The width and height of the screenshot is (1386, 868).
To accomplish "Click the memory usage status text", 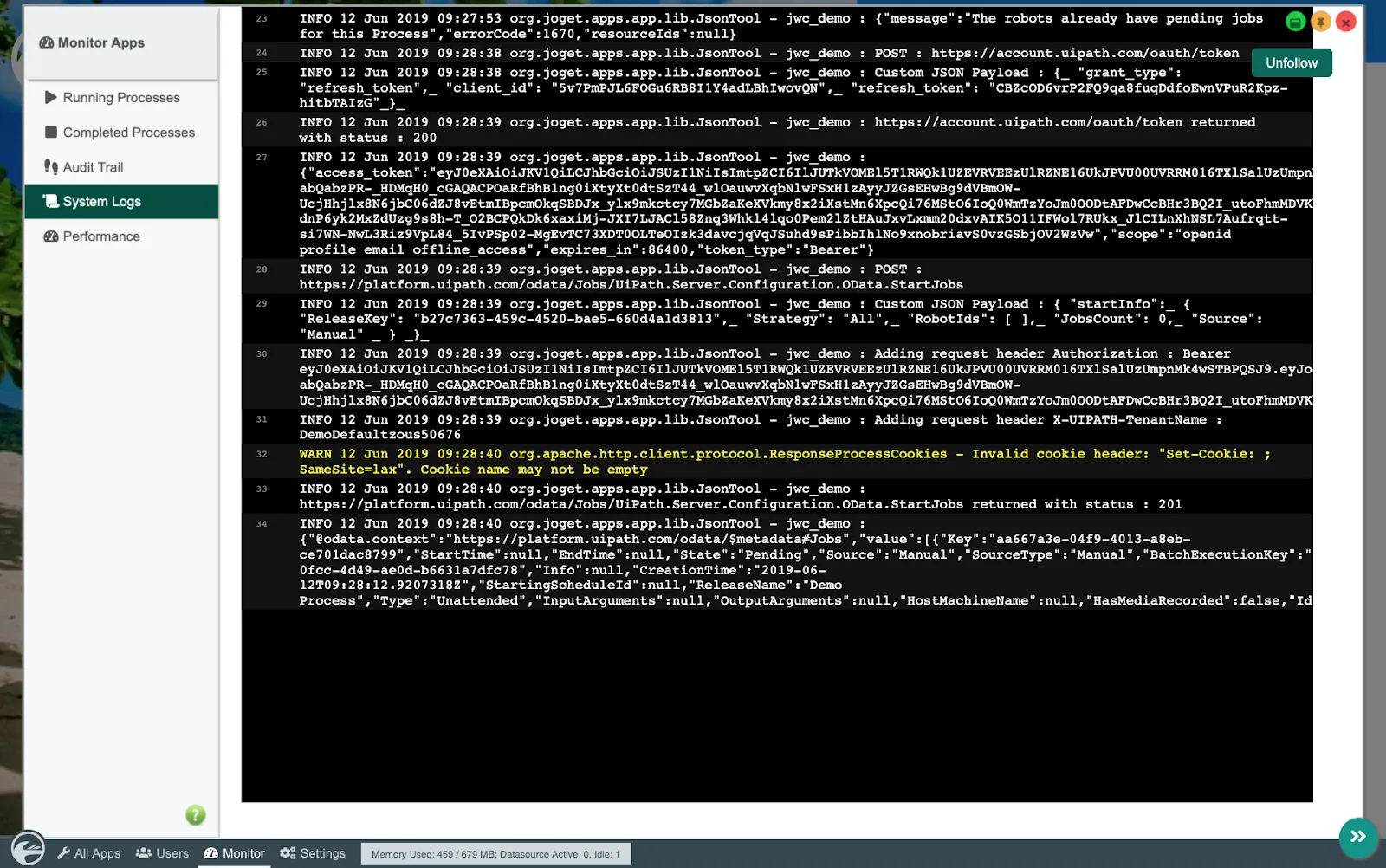I will click(x=495, y=854).
